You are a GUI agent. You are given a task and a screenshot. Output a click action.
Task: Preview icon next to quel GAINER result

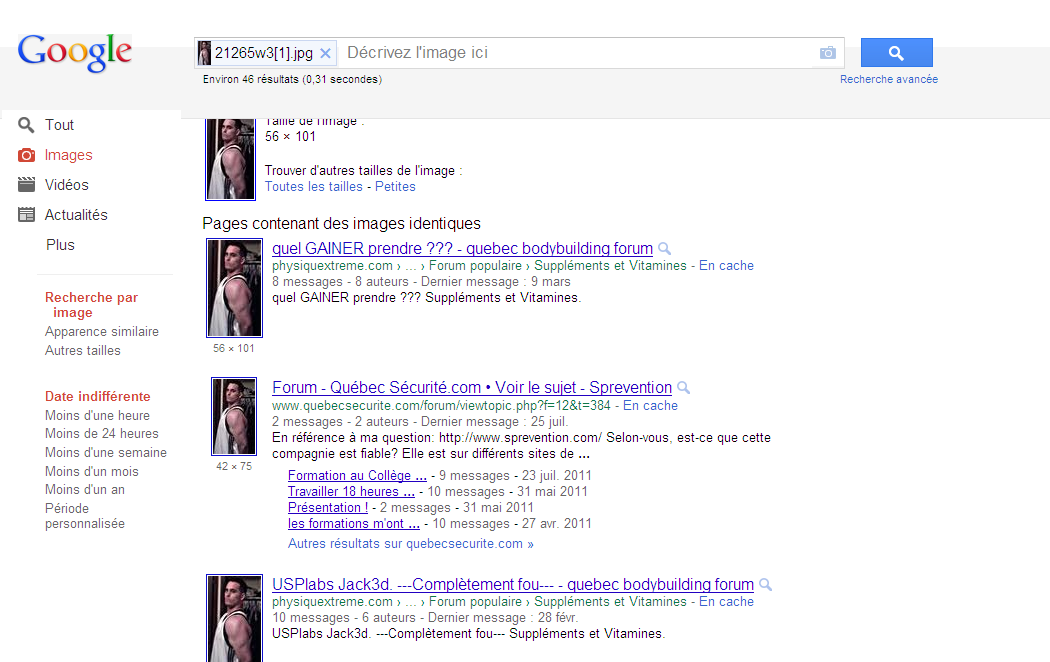664,248
